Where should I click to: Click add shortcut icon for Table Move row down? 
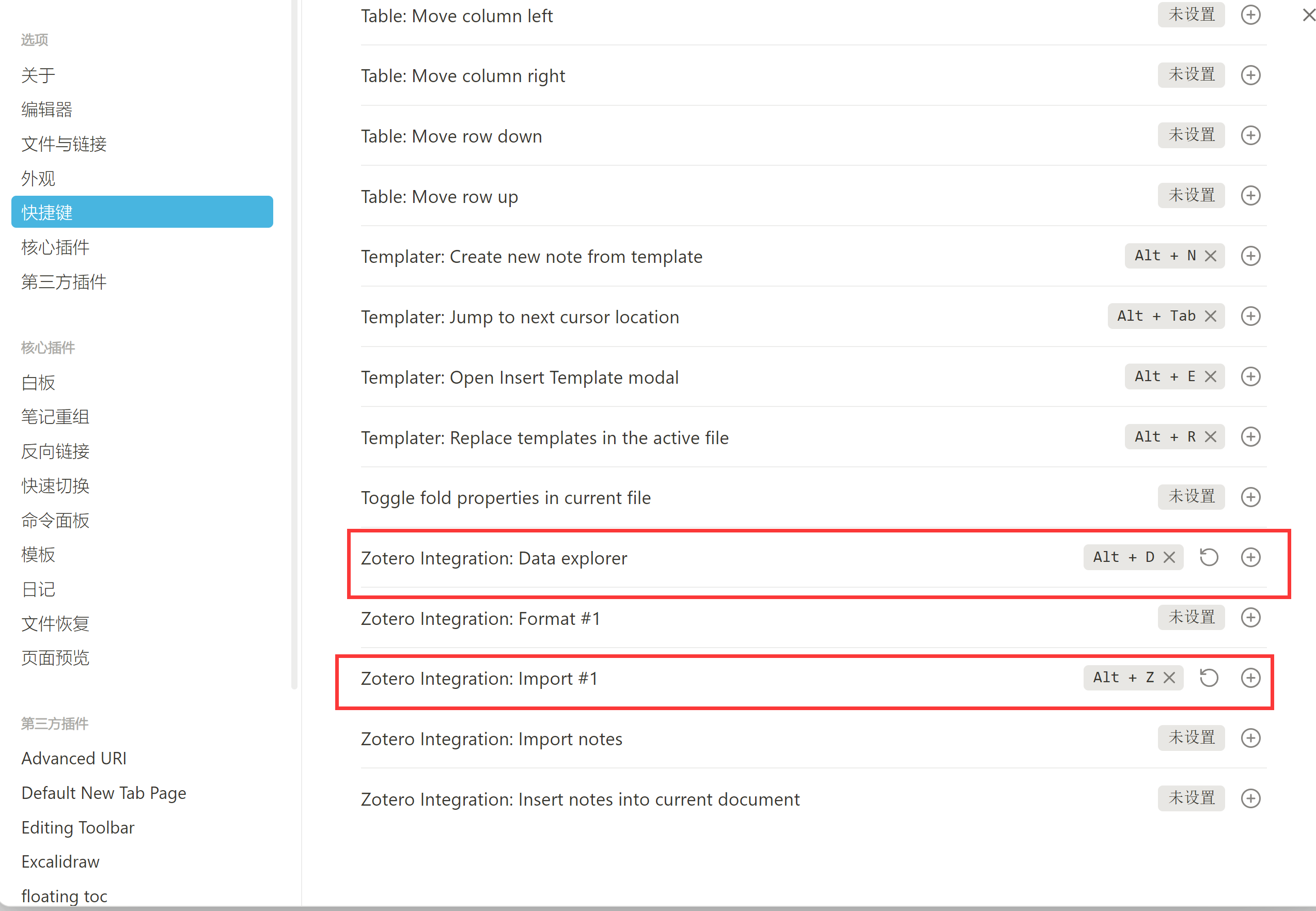click(1253, 135)
